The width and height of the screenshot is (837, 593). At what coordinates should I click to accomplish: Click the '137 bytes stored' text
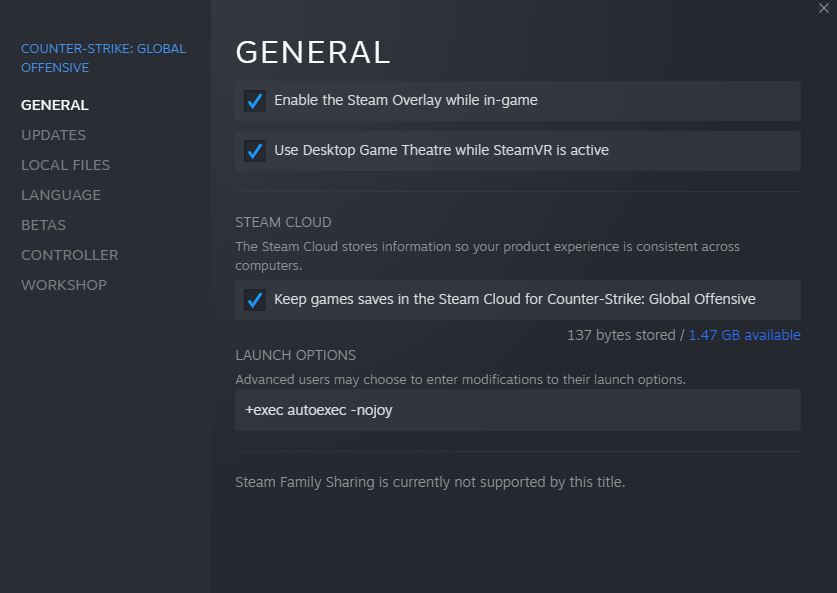pos(621,335)
